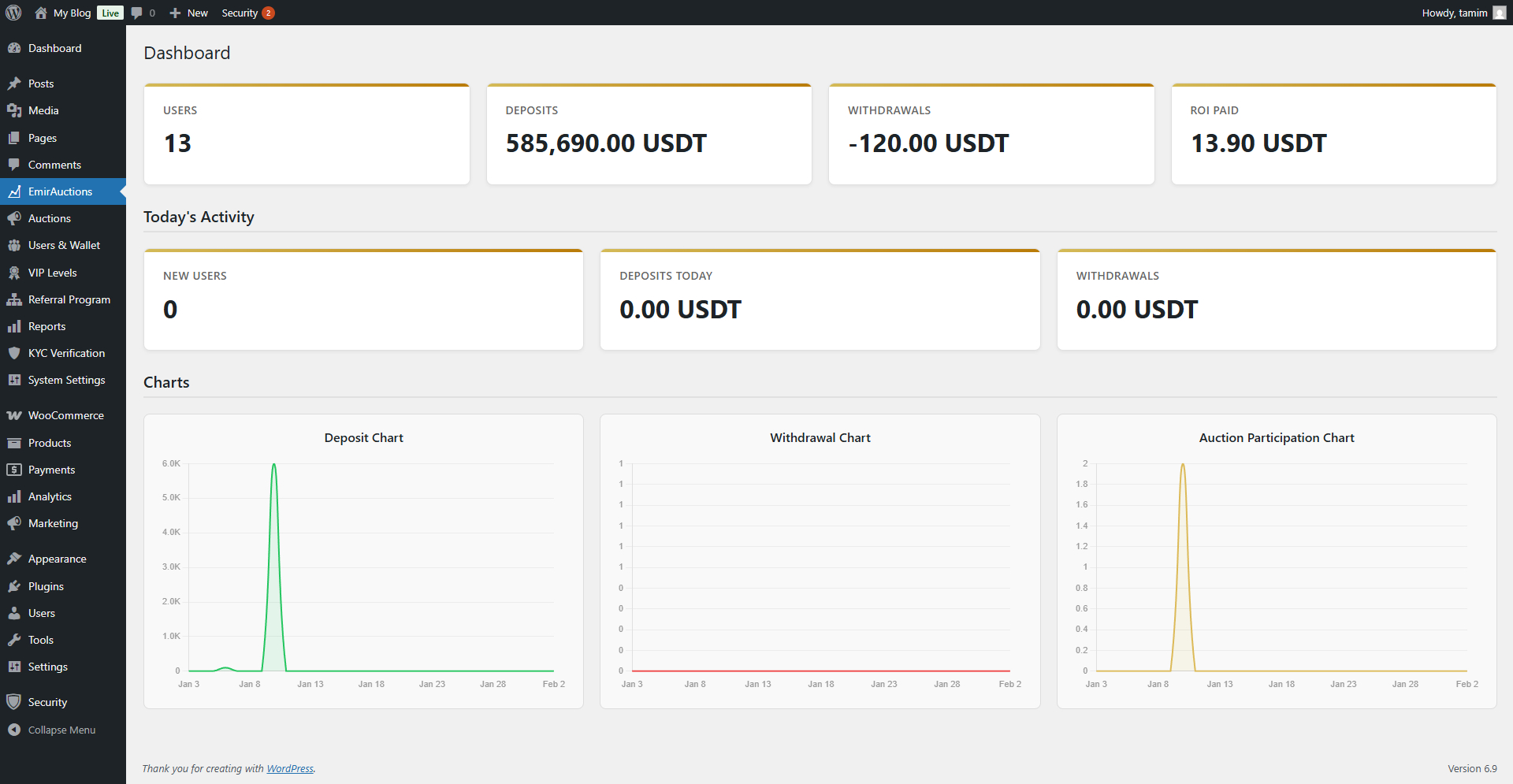
Task: Open Settings menu in sidebar
Action: [x=63, y=667]
